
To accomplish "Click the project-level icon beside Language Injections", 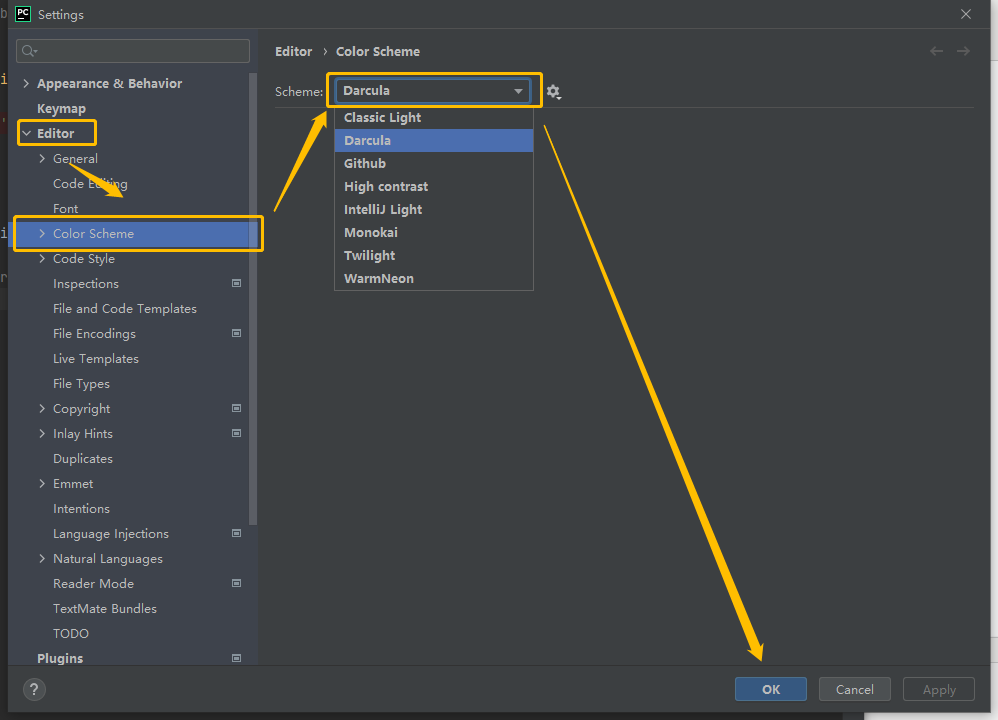I will (x=236, y=533).
